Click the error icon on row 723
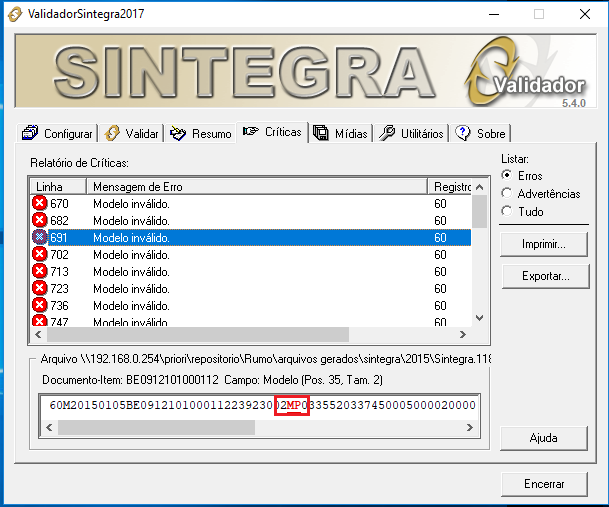 click(39, 288)
